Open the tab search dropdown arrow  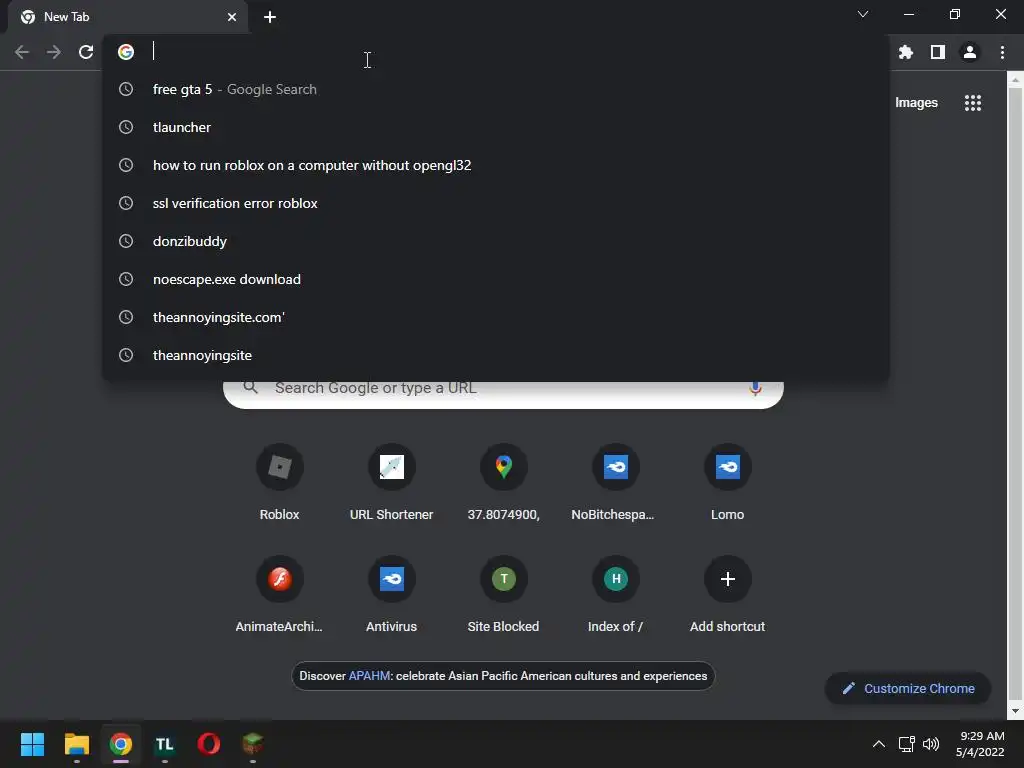863,14
